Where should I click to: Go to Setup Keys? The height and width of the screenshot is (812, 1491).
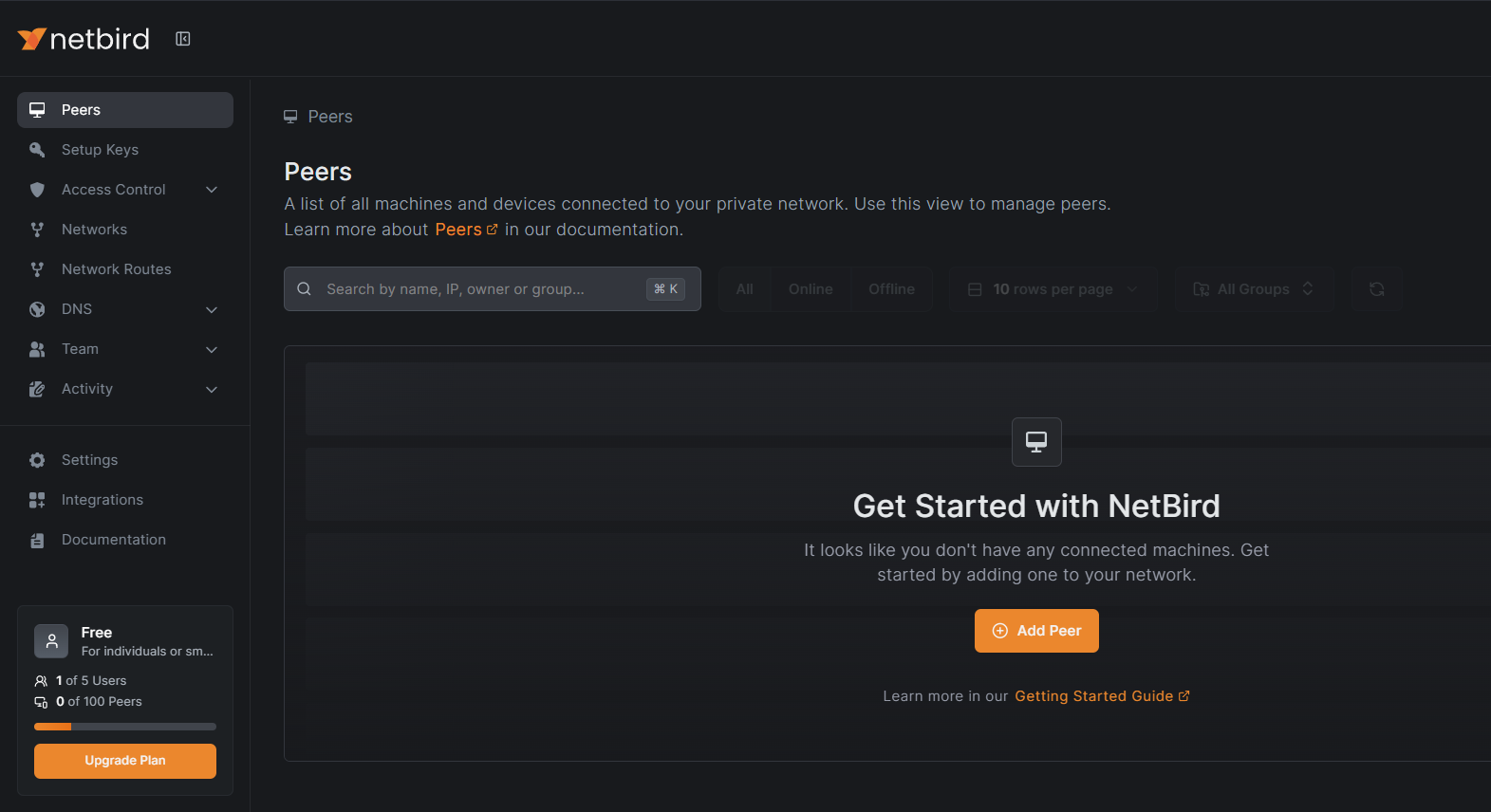(125, 150)
